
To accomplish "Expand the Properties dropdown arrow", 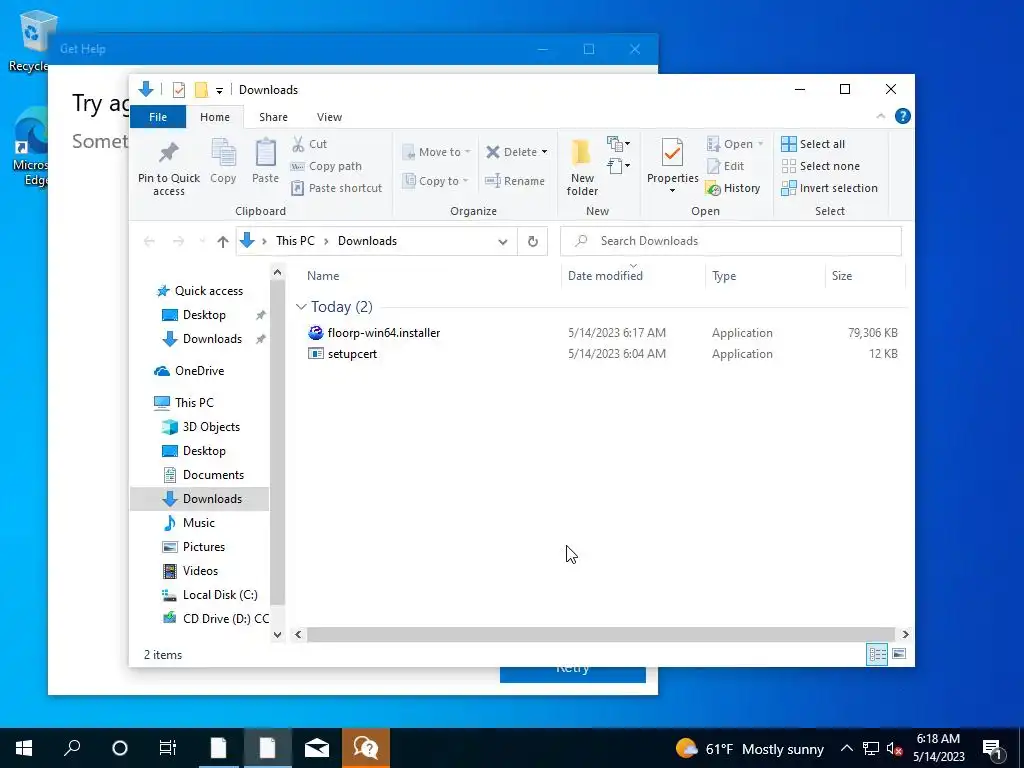I will tap(672, 191).
